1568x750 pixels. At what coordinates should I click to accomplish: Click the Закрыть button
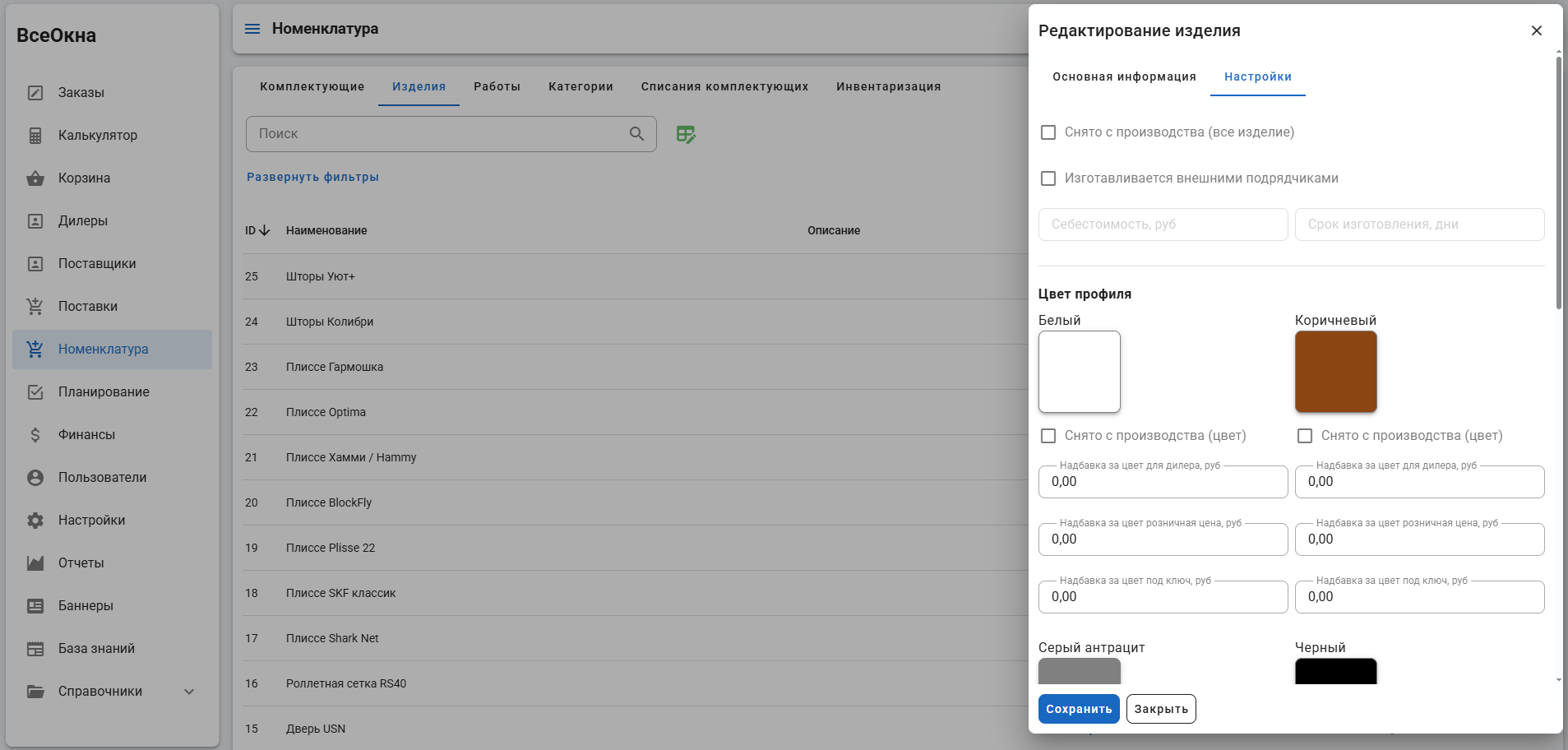[x=1161, y=709]
